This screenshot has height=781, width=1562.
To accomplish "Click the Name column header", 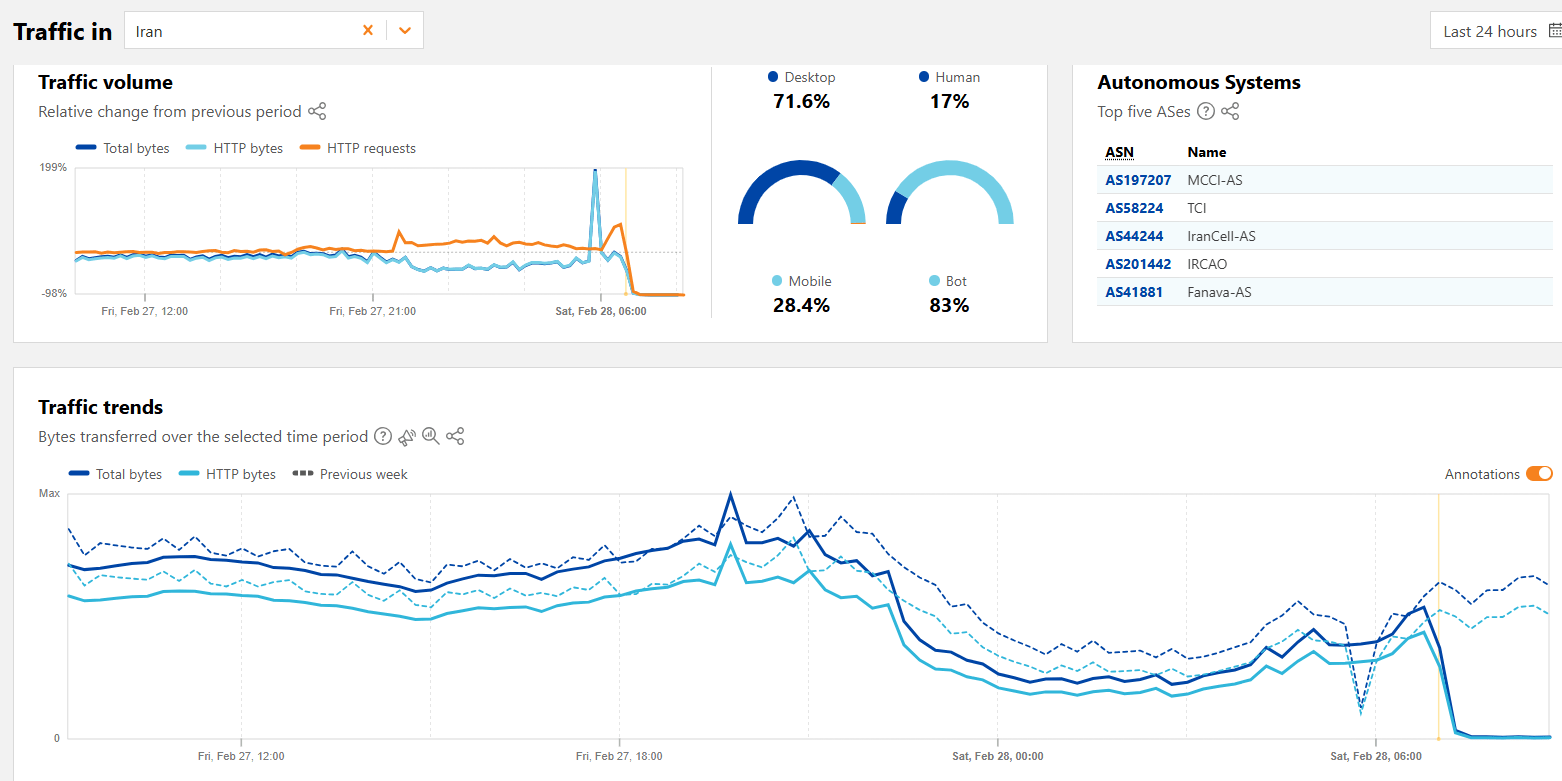I will 1206,152.
